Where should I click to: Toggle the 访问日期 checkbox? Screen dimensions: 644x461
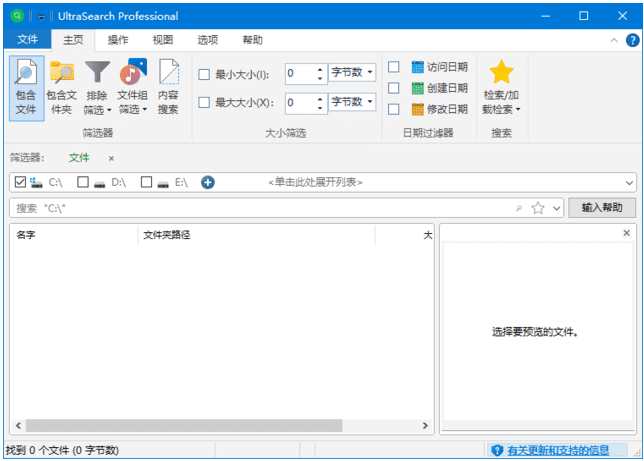coord(393,67)
